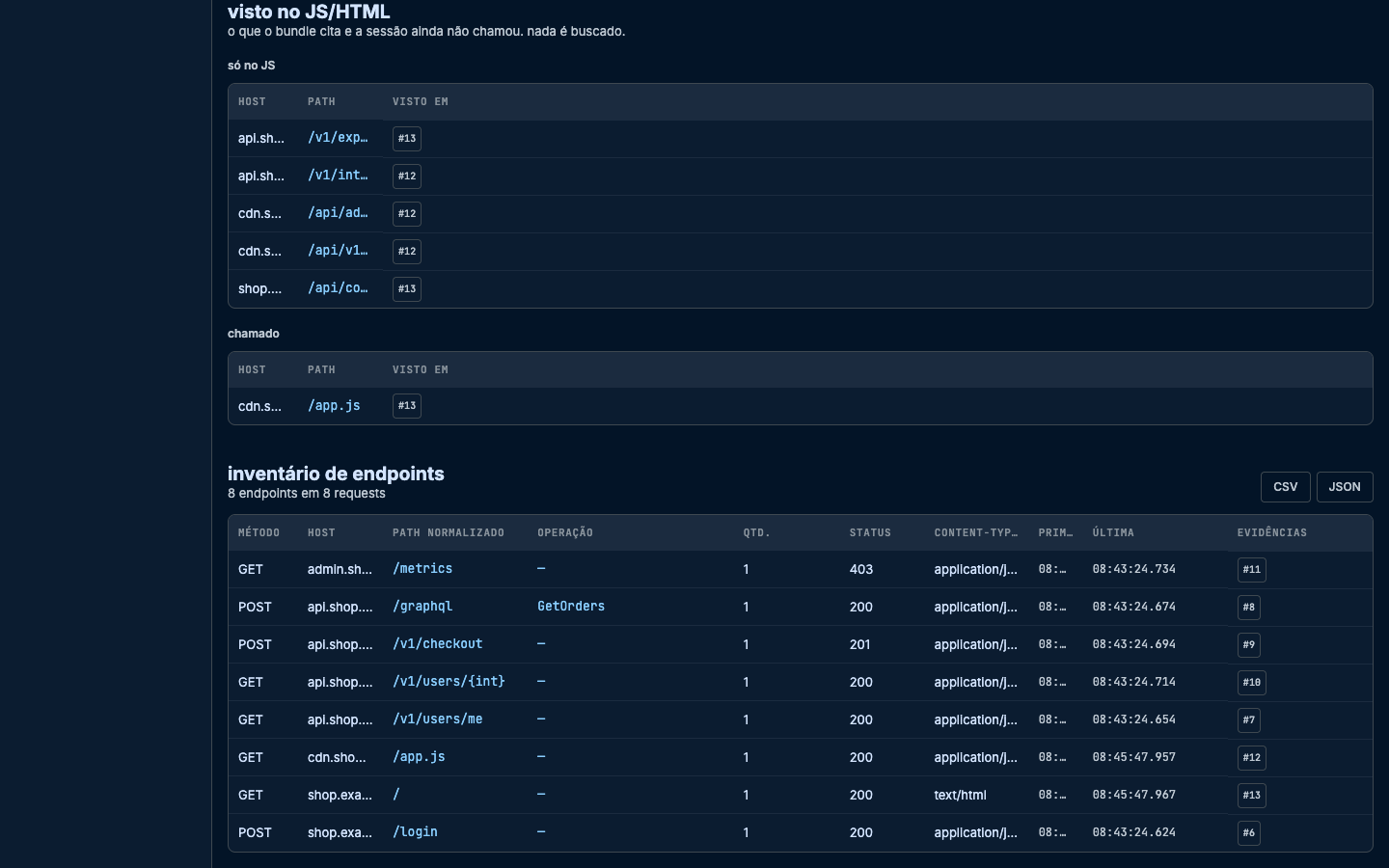
Task: Open the /graphql endpoint path
Action: pyautogui.click(x=422, y=607)
